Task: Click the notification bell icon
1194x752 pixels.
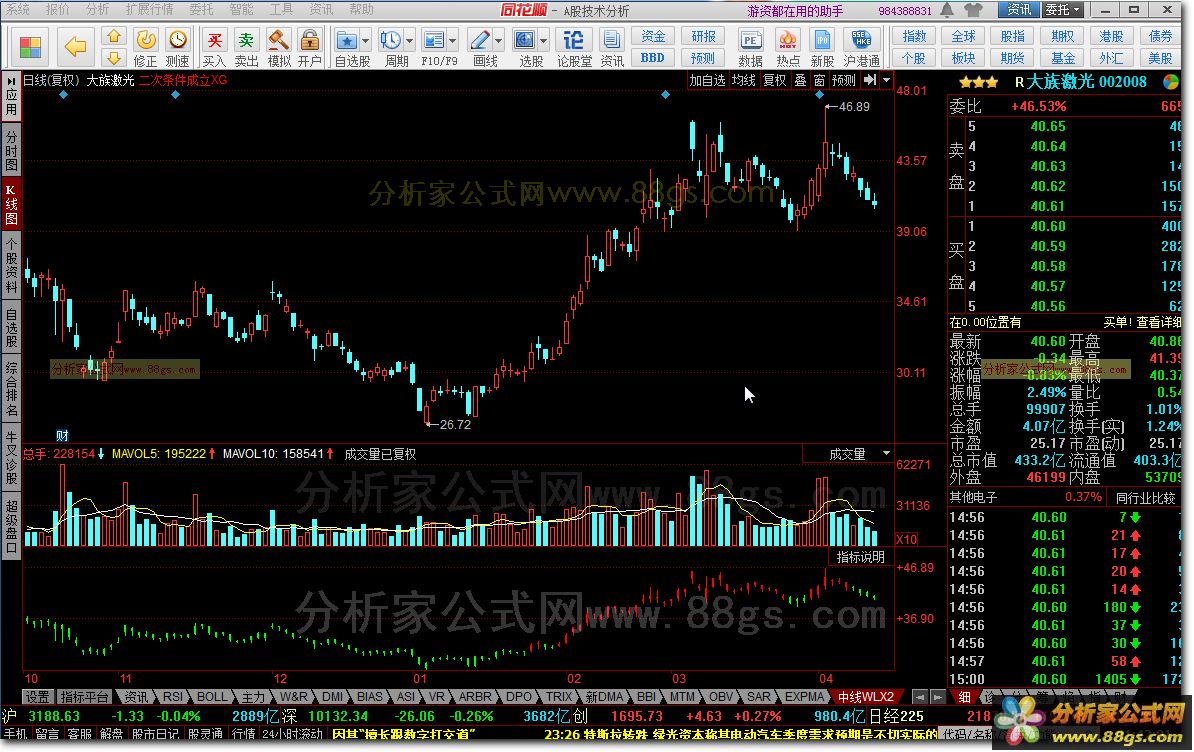Action: (x=947, y=10)
